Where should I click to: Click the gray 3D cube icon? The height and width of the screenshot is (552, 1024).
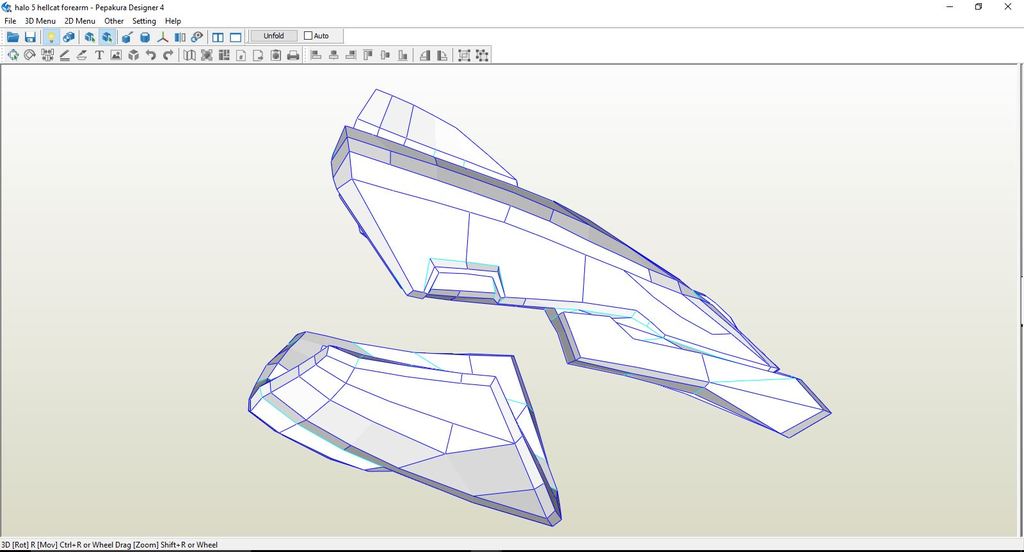pyautogui.click(x=134, y=56)
